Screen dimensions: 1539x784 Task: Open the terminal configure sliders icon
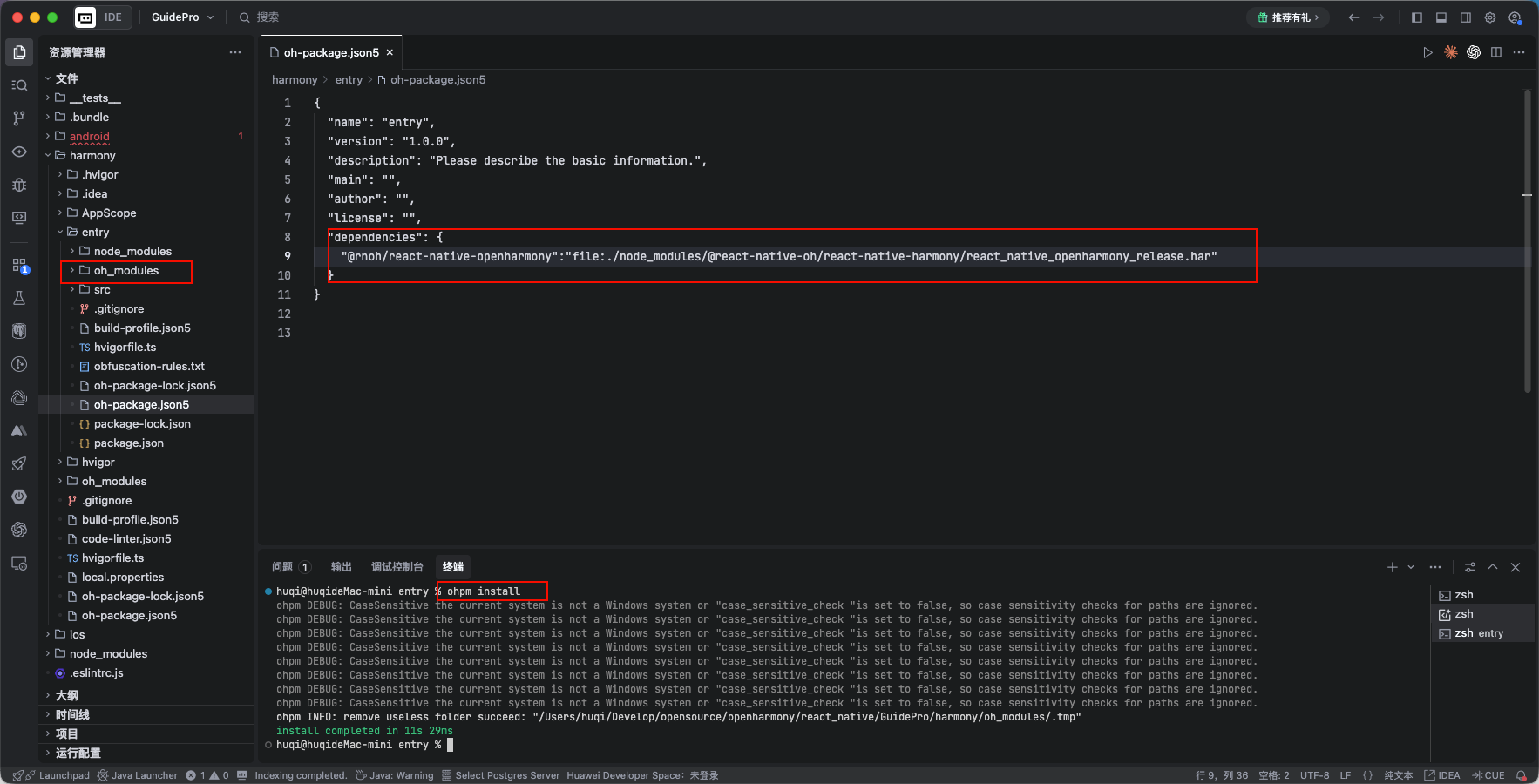(x=1470, y=567)
